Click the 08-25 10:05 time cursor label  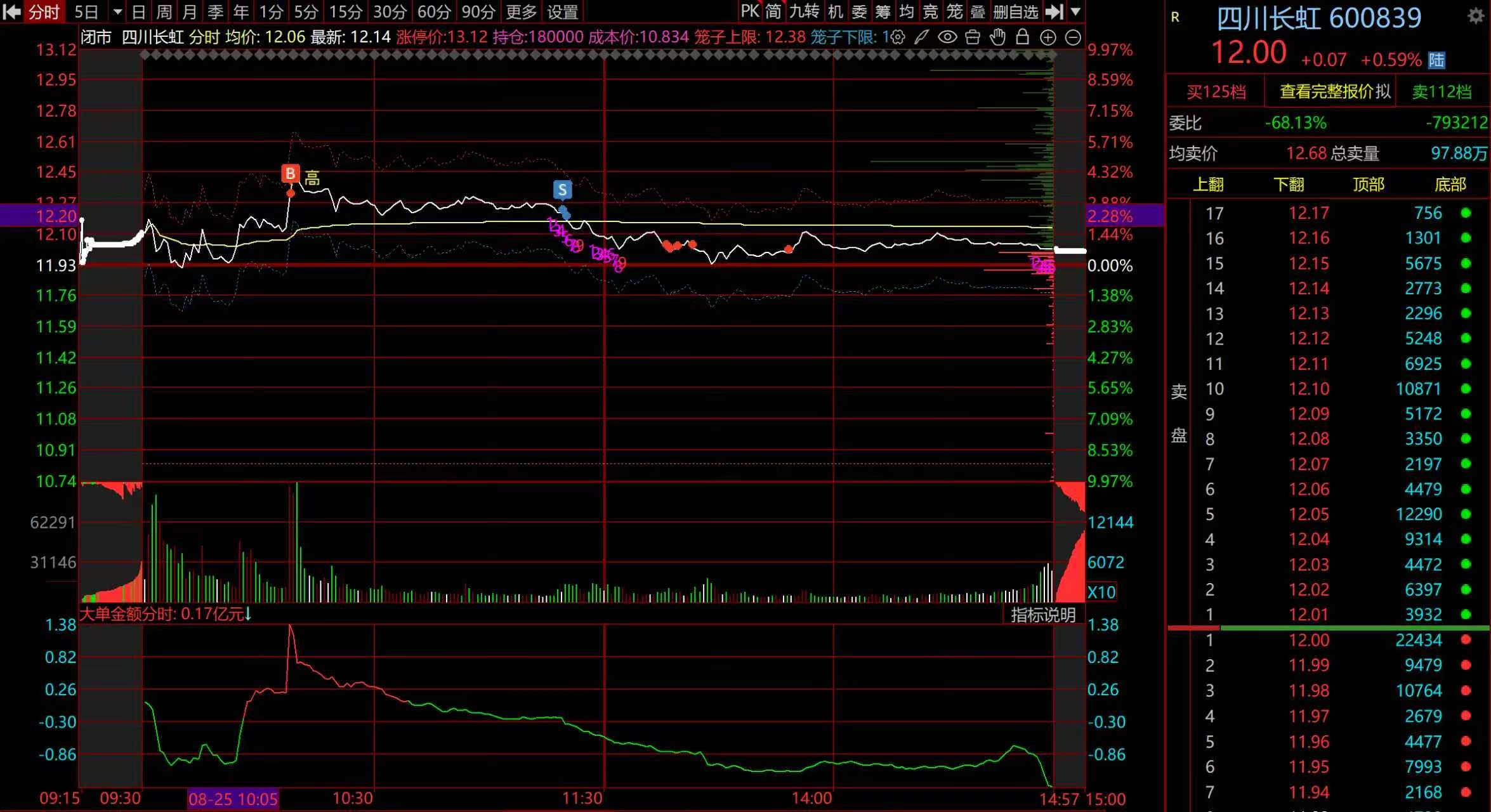tap(233, 799)
